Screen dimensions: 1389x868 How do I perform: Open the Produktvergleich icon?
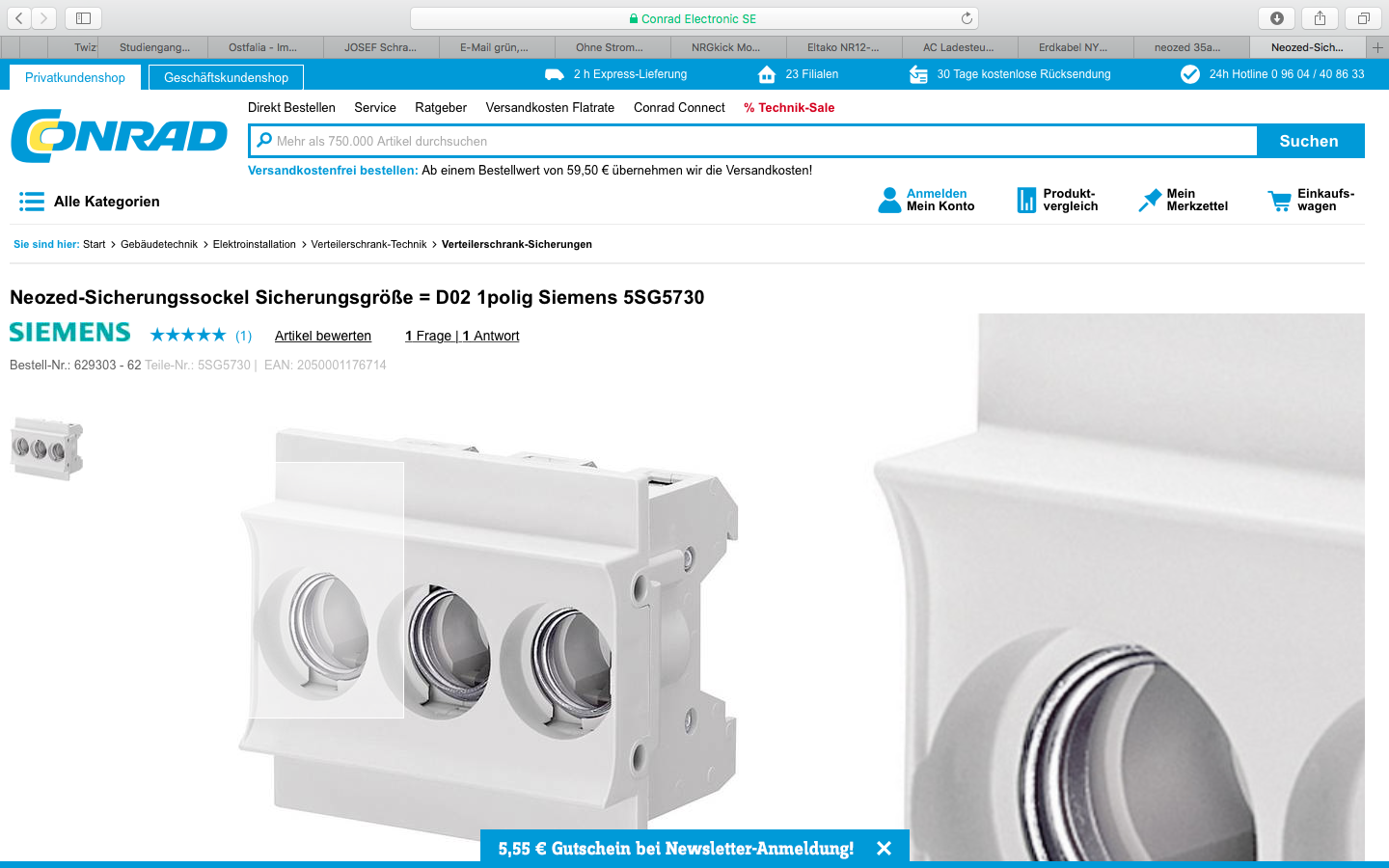pos(1025,201)
